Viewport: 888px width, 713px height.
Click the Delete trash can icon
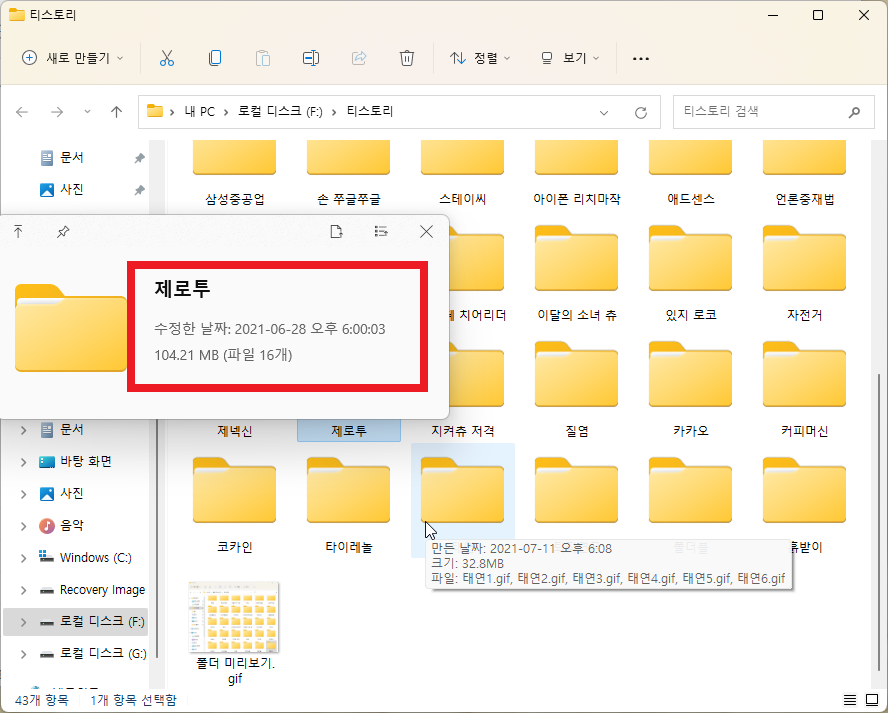pyautogui.click(x=407, y=58)
